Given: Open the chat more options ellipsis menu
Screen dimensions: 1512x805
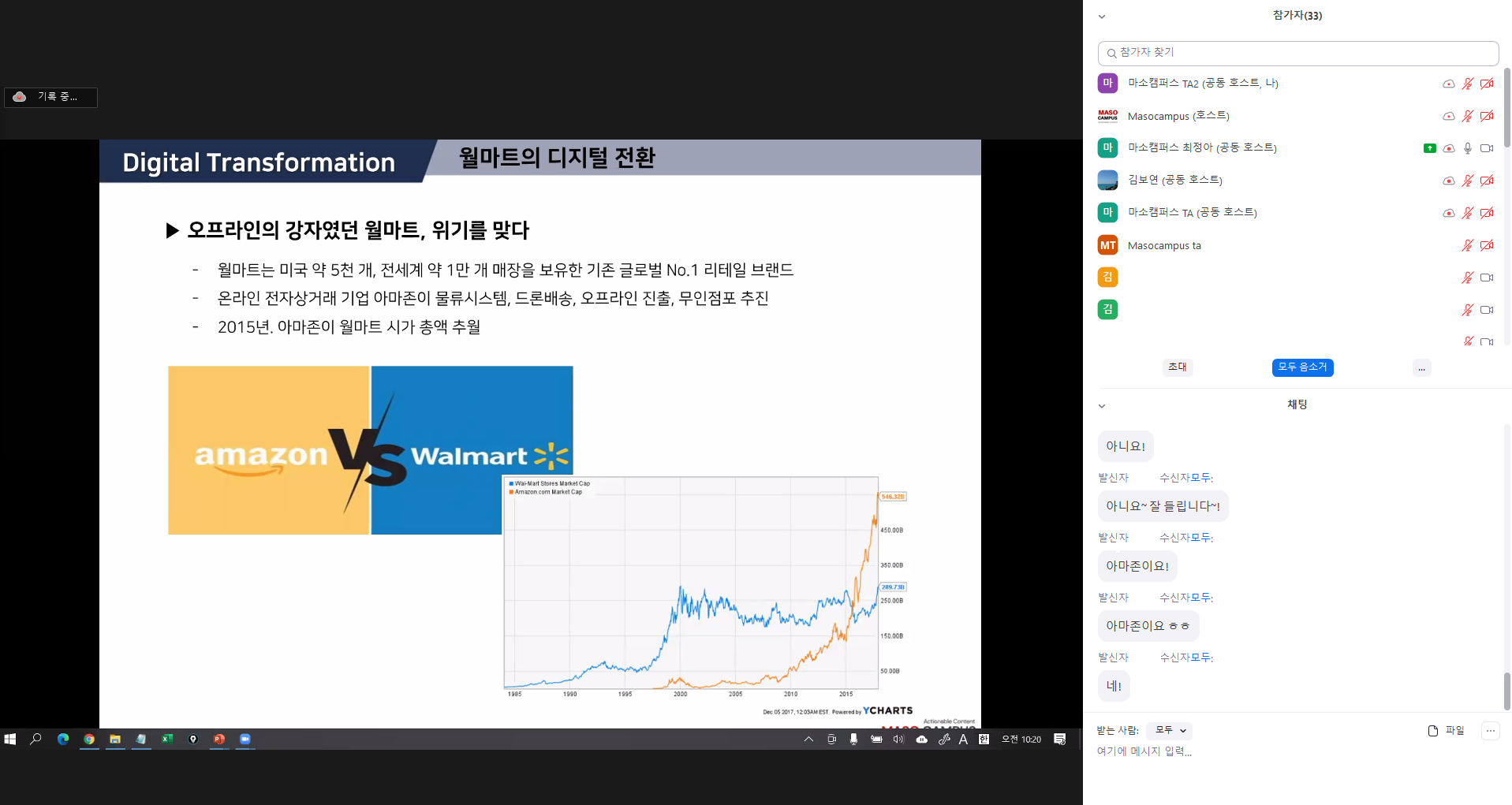Looking at the screenshot, I should pyautogui.click(x=1490, y=731).
